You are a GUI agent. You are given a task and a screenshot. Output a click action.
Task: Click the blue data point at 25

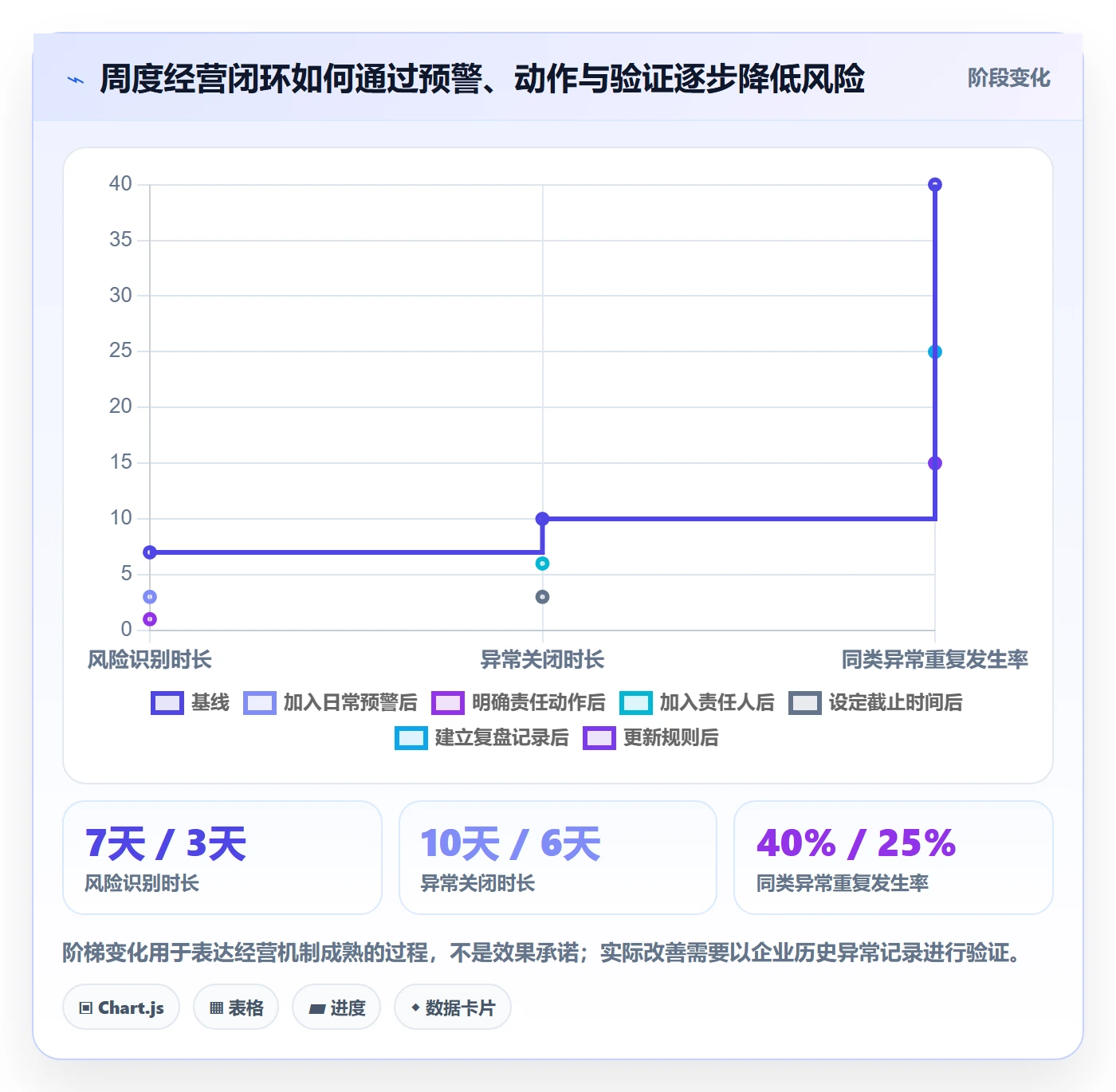click(935, 352)
